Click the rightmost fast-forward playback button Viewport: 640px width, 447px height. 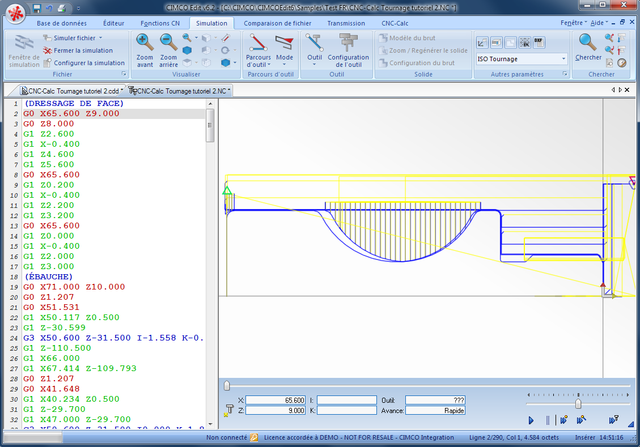point(613,420)
